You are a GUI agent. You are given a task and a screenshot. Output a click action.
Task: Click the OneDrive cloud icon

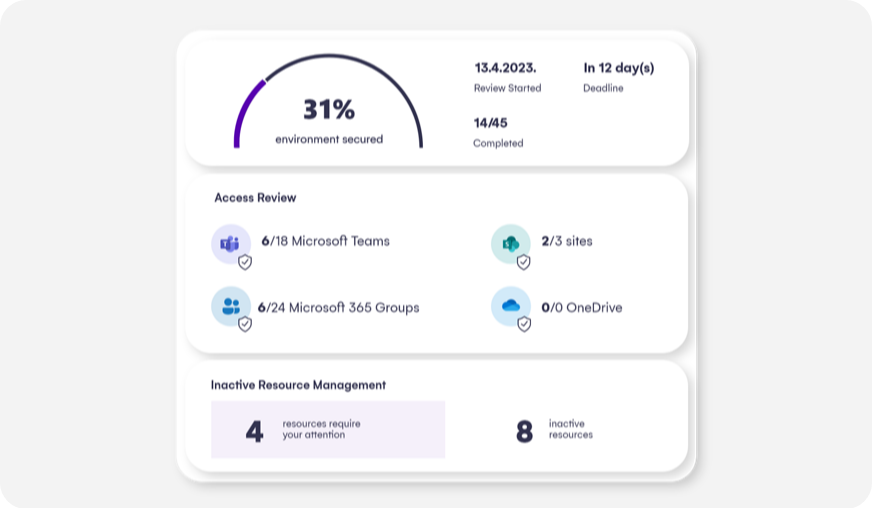[511, 306]
